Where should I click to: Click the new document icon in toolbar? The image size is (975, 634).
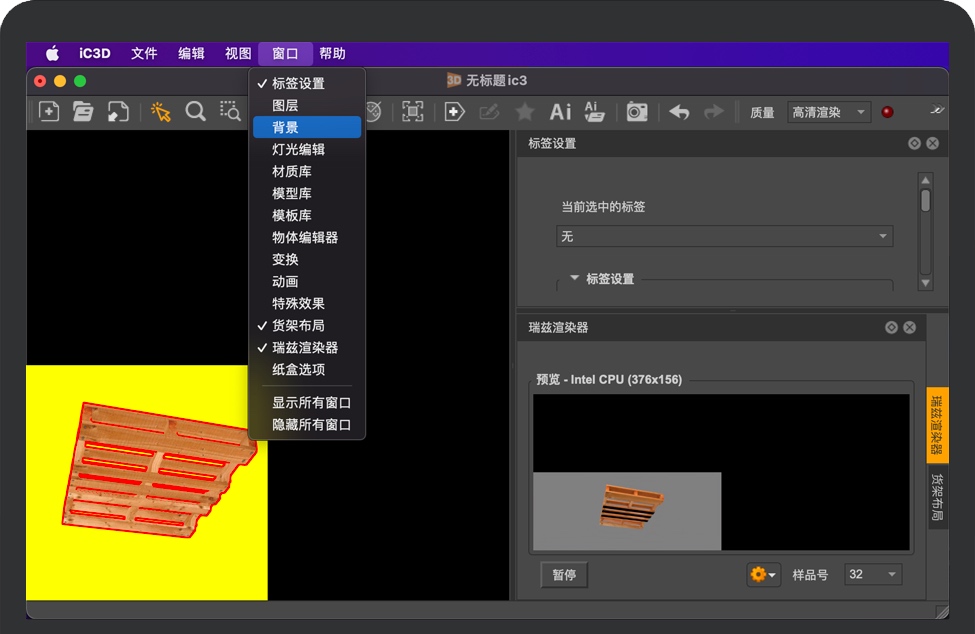tap(49, 112)
